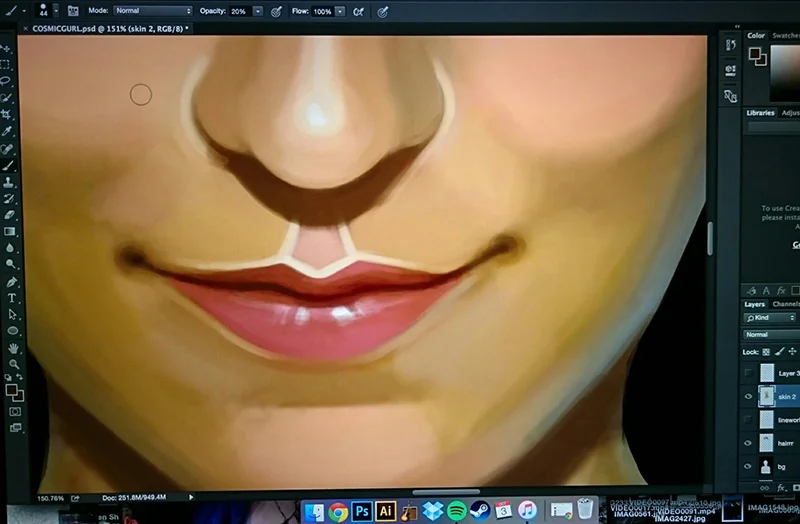800x524 pixels.
Task: Hide the skin 2 layer
Action: 748,396
